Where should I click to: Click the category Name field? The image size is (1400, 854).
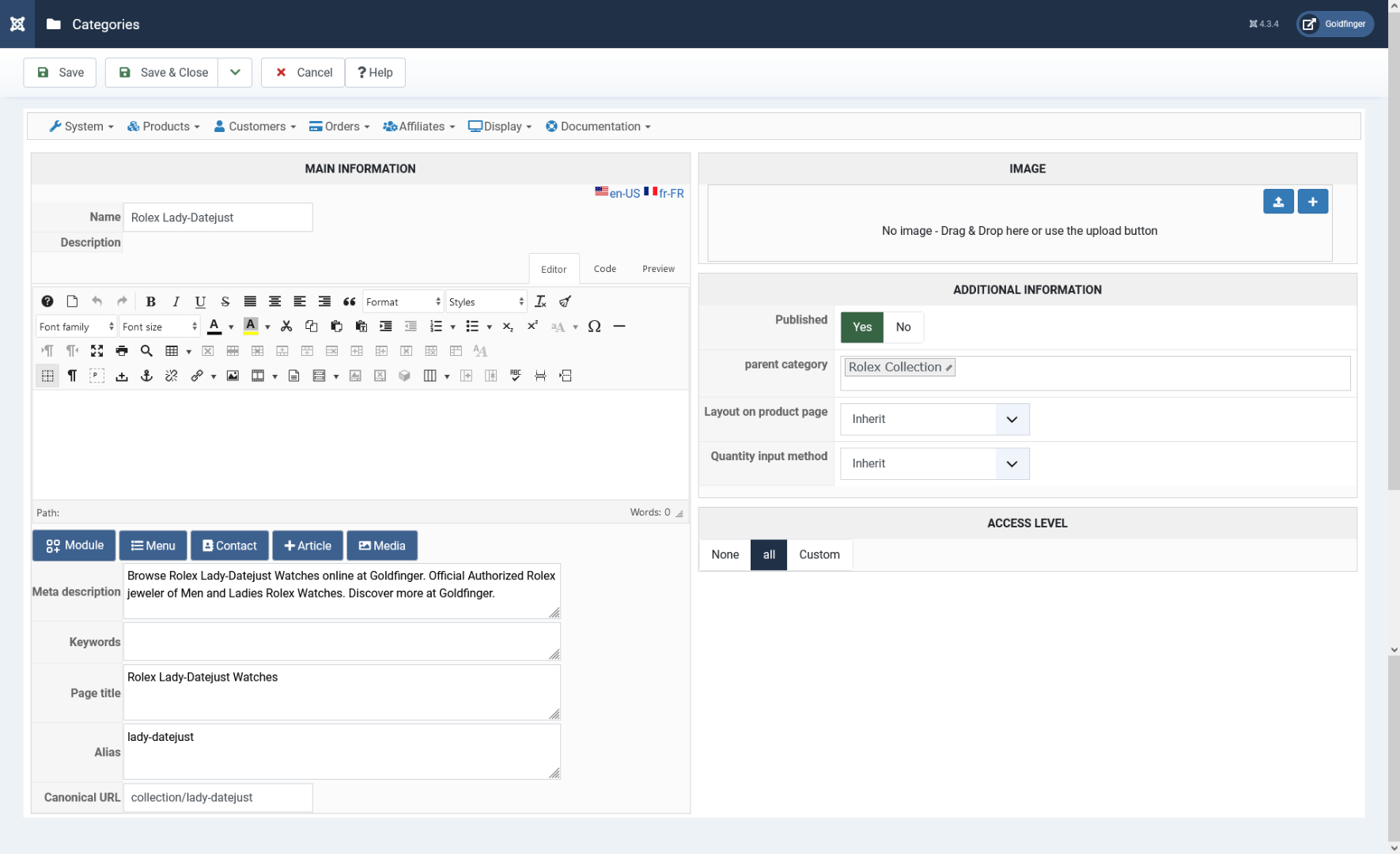218,217
